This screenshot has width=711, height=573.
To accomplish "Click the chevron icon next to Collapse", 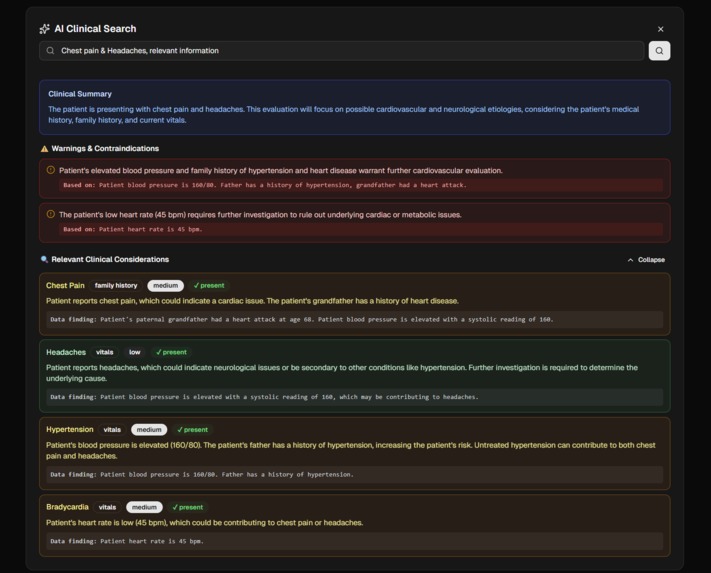I will click(630, 260).
